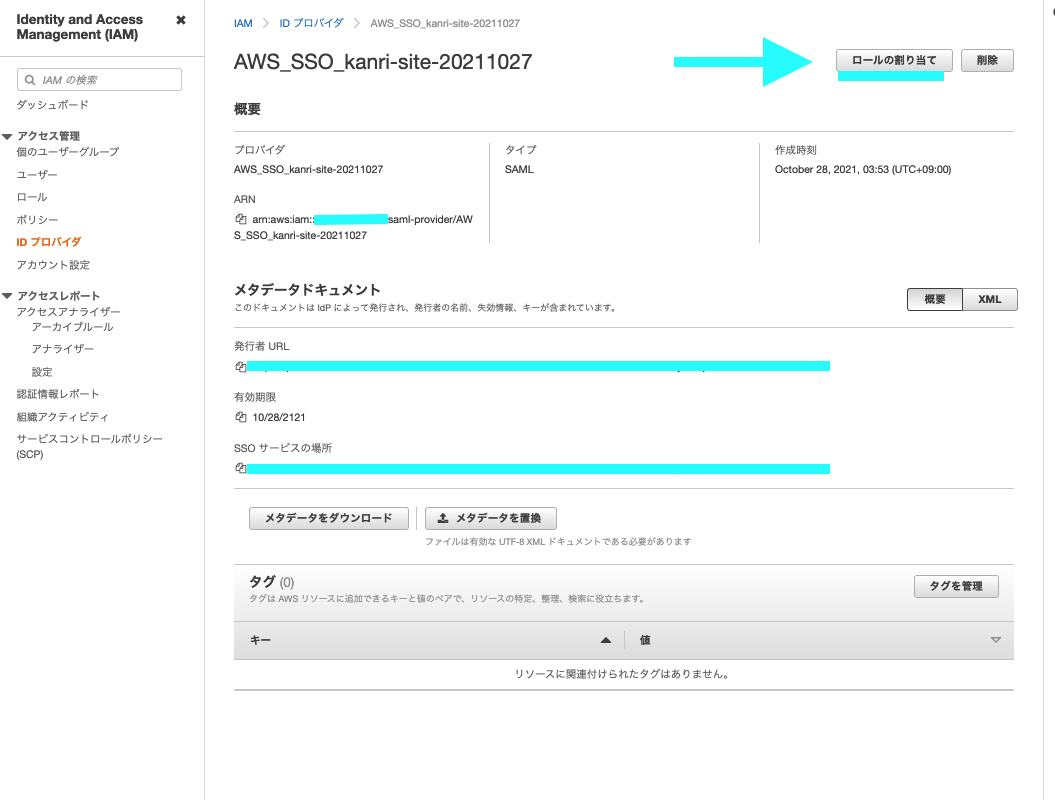Click the IAM search field

point(99,79)
